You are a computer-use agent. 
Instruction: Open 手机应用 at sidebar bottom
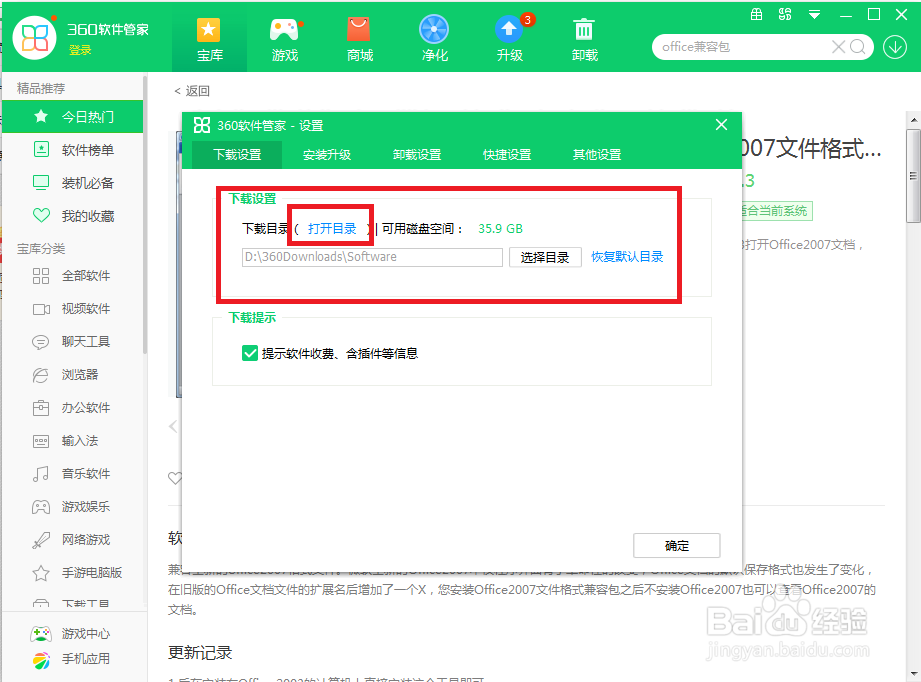(x=70, y=659)
